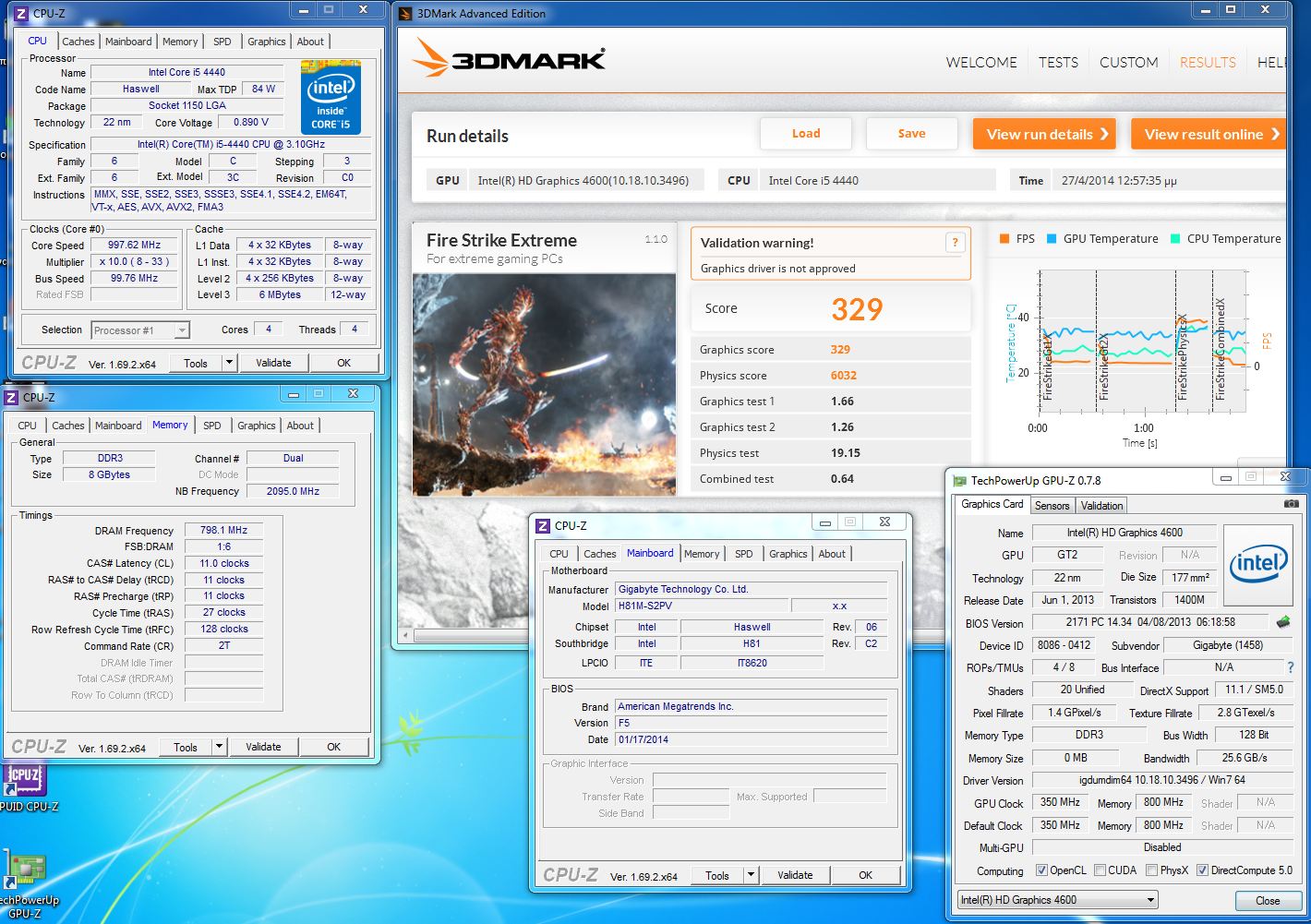Switch to Caches tab in CPU-Z CPU window

point(78,42)
